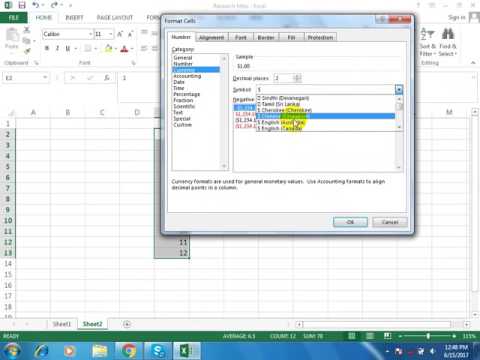The height and width of the screenshot is (360, 480).
Task: Click Cancel in the Format Cells dialog
Action: coord(390,222)
